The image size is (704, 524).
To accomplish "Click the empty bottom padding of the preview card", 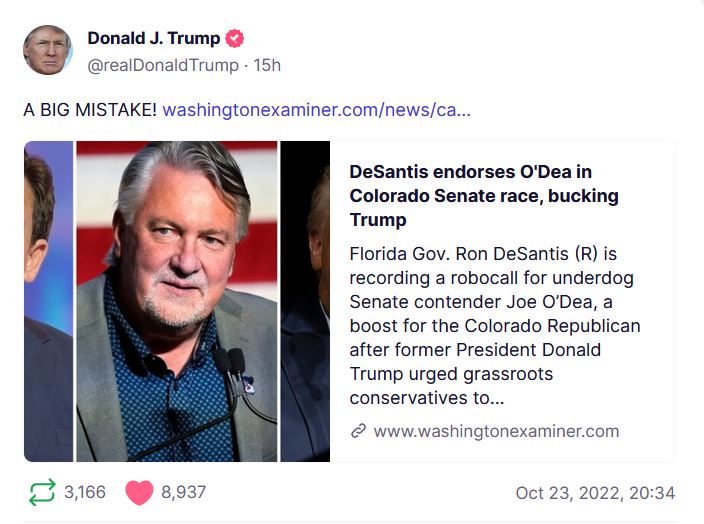I will click(x=500, y=453).
